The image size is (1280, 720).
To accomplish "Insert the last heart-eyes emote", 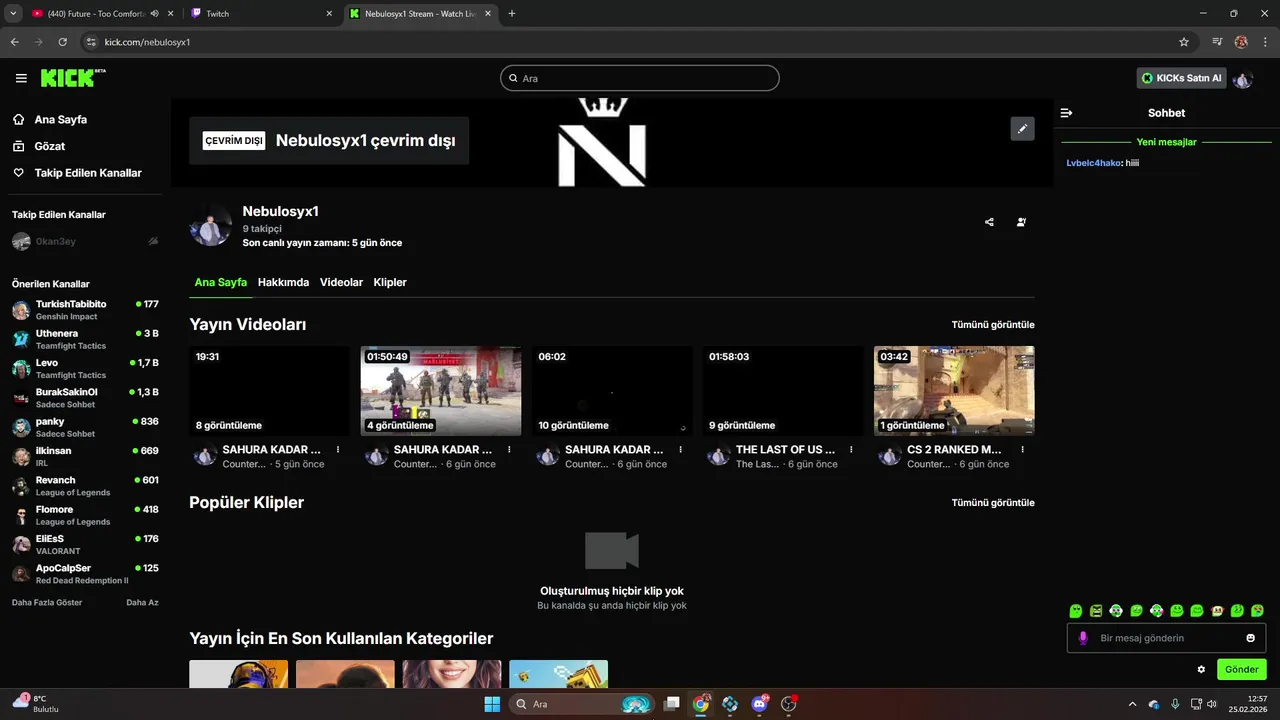I will tap(1257, 610).
